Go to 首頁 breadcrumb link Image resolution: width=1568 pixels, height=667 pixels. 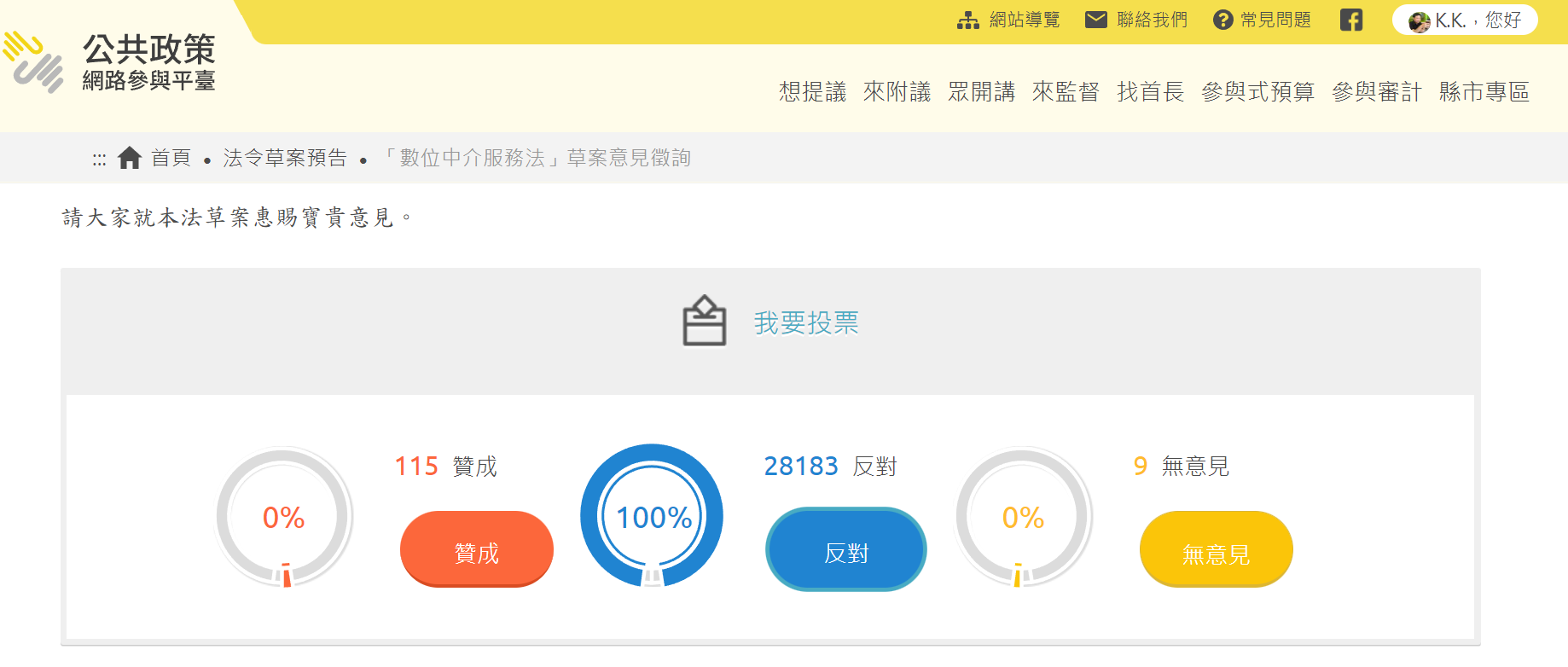click(171, 158)
